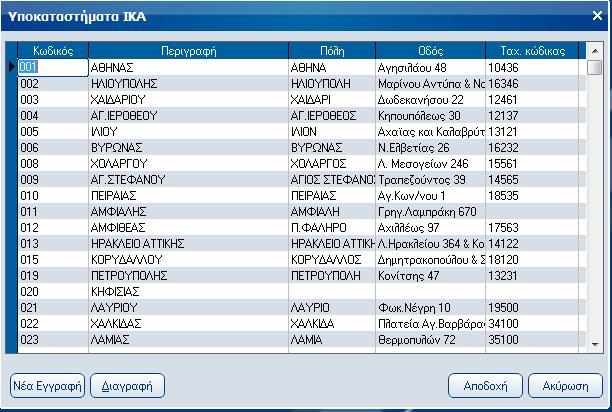This screenshot has height=412, width=612.
Task: Click postal code cell 34100
Action: [x=532, y=323]
